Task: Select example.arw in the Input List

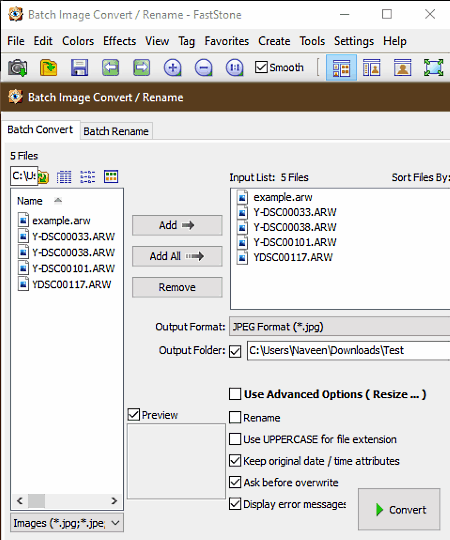Action: pyautogui.click(x=275, y=197)
